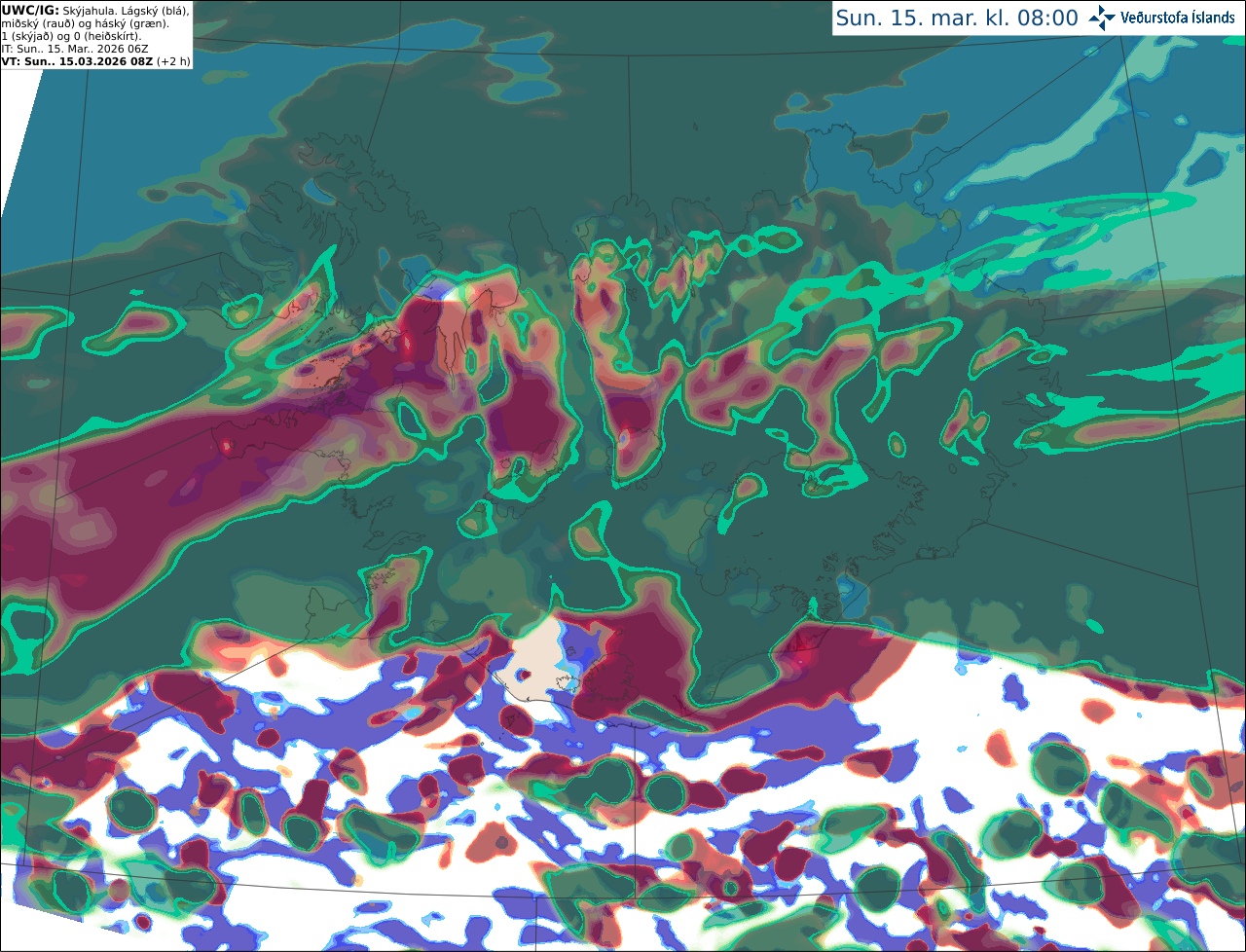Click the "IT: Sun.. 15. Mar.. 2026 06Z" line
The width and height of the screenshot is (1246, 952).
coord(75,48)
